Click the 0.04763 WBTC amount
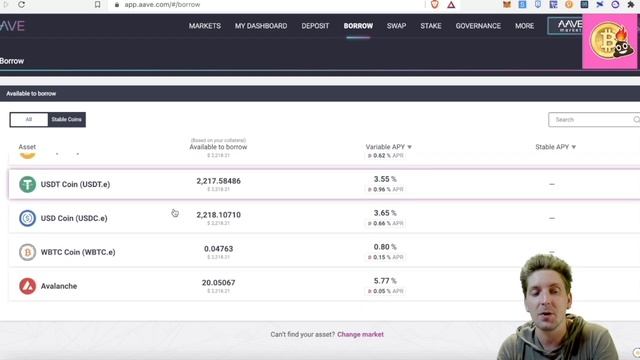640x360 pixels. pos(218,249)
